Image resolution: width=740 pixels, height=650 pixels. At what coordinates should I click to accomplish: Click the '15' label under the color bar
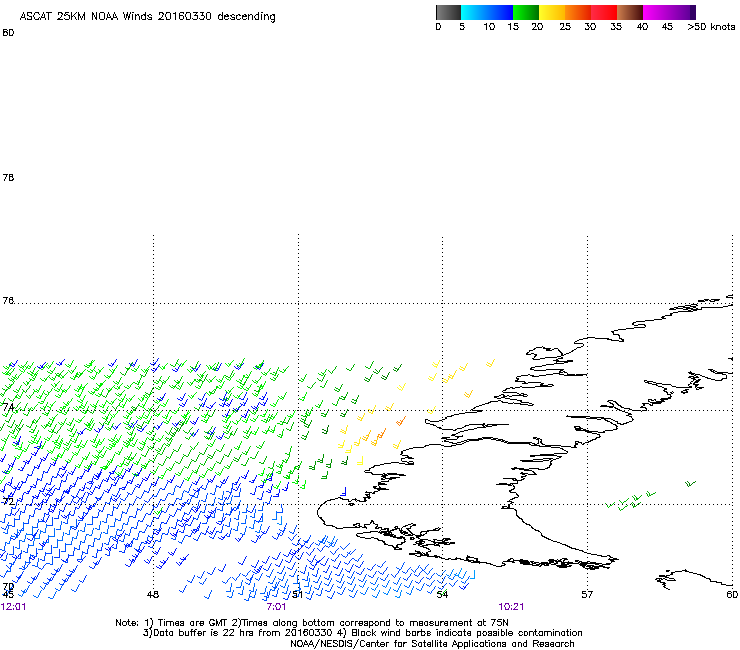pyautogui.click(x=513, y=27)
